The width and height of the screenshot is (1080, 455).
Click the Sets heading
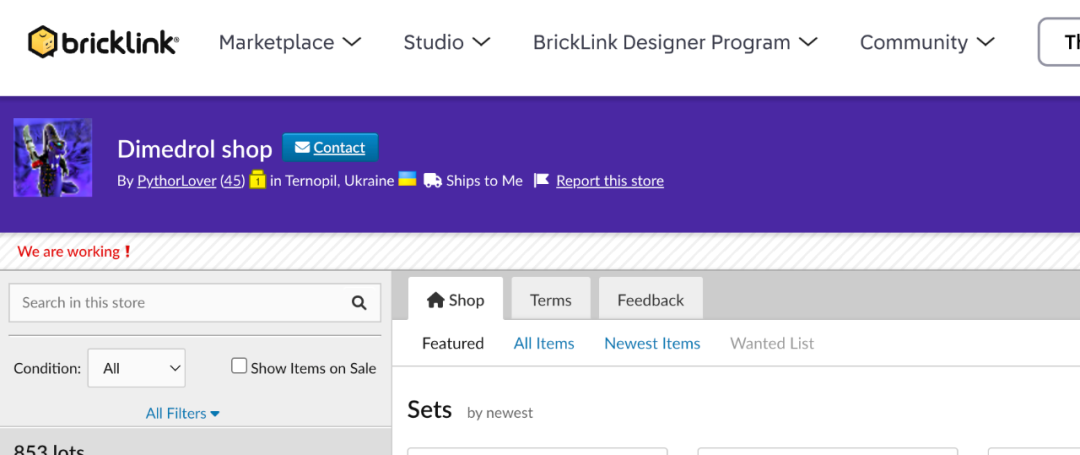click(430, 410)
